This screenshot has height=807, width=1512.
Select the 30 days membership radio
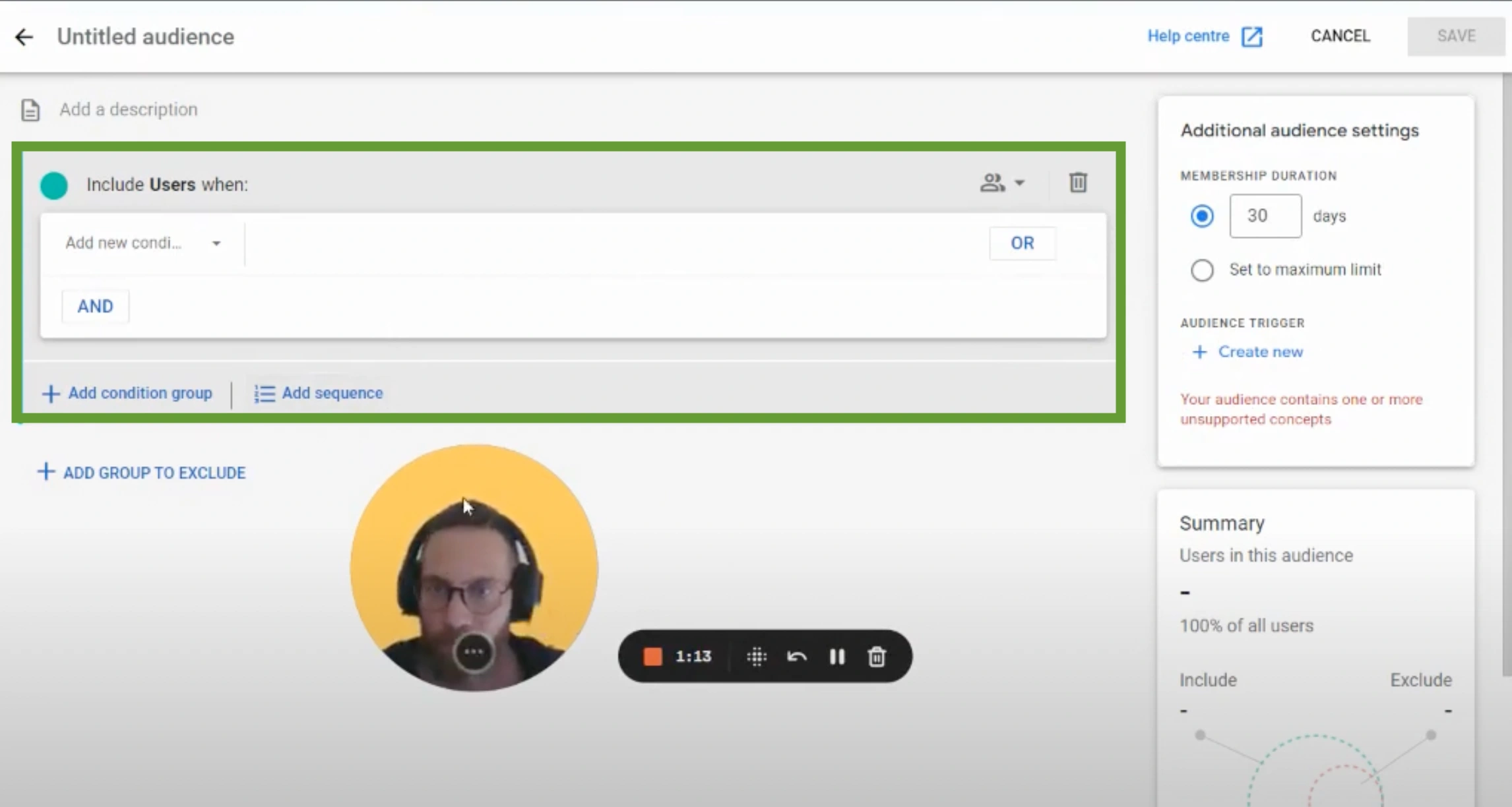point(1202,216)
